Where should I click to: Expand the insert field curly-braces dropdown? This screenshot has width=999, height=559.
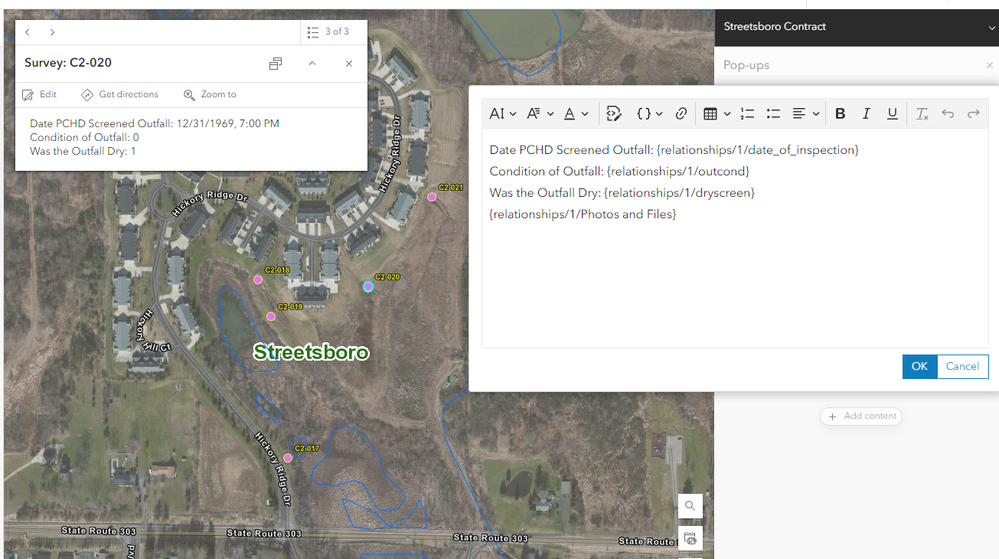pyautogui.click(x=649, y=113)
